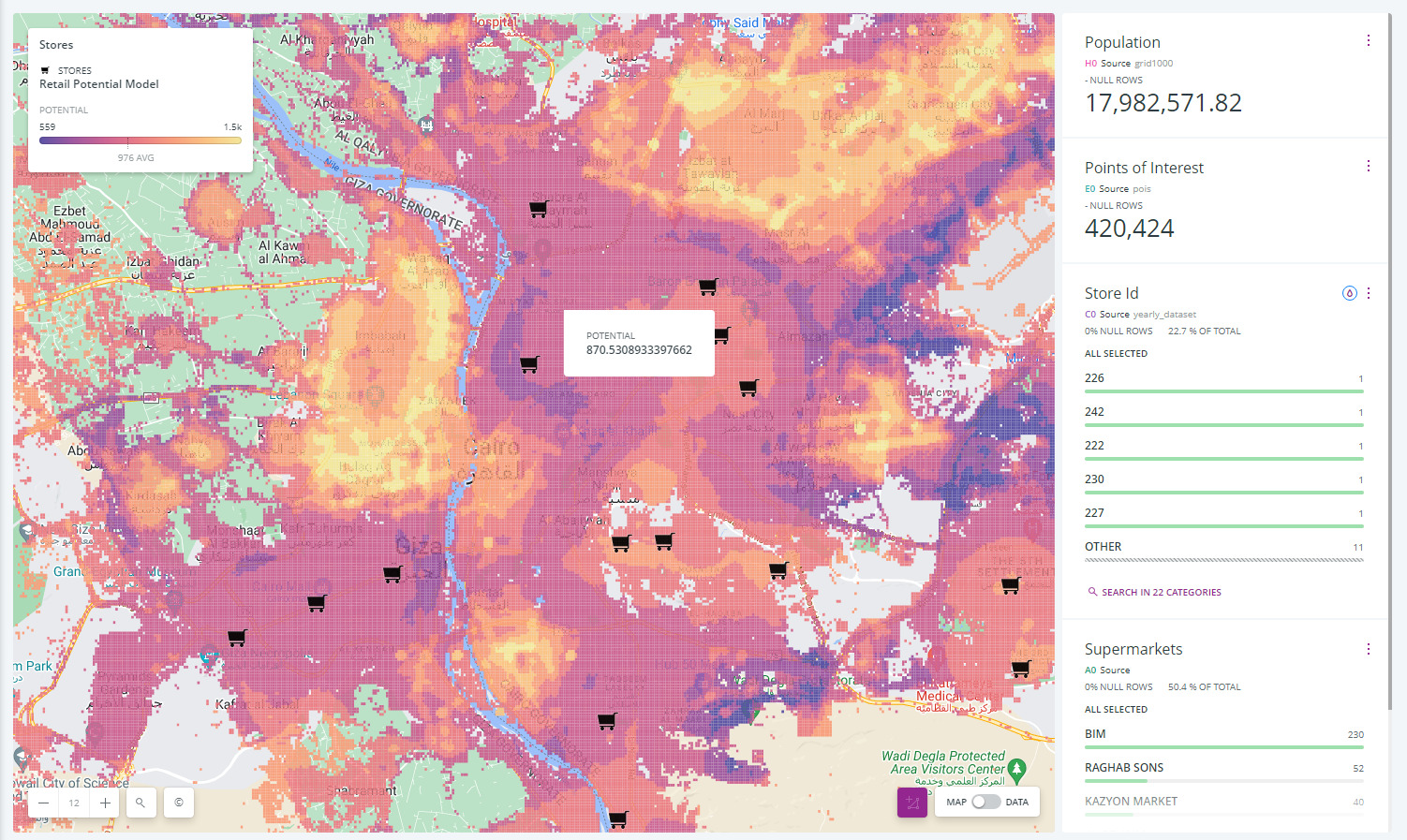
Task: Open the Supermarkets widget options menu
Action: pyautogui.click(x=1369, y=648)
